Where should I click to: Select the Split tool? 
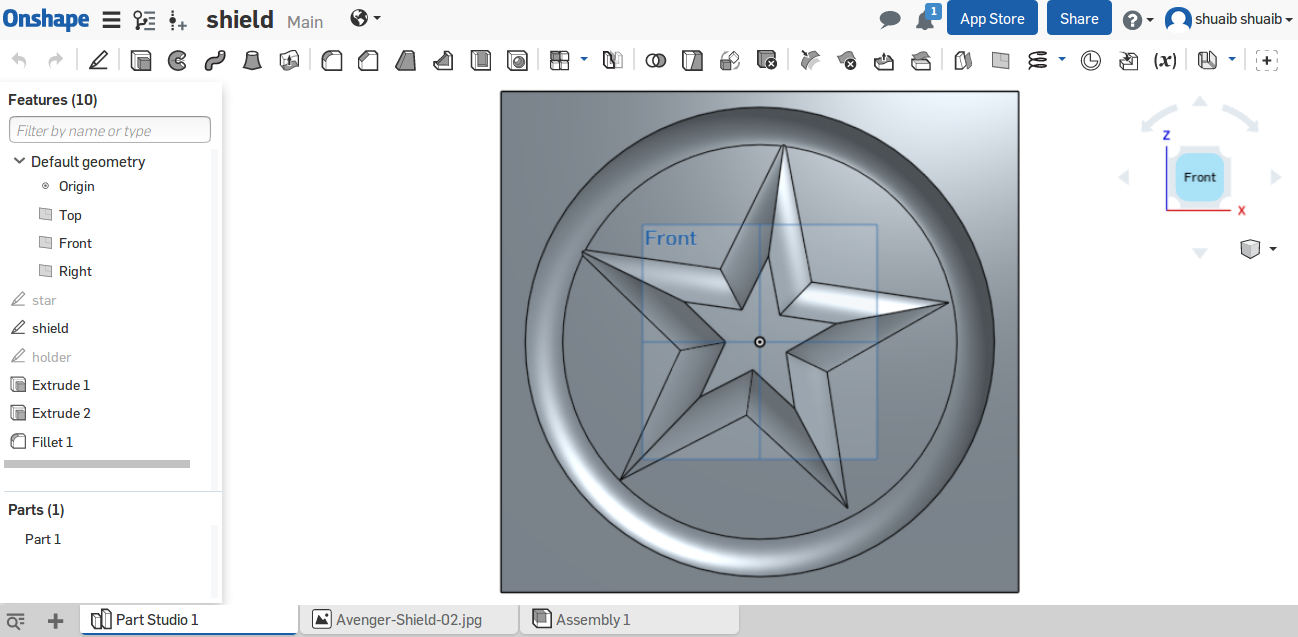(692, 61)
